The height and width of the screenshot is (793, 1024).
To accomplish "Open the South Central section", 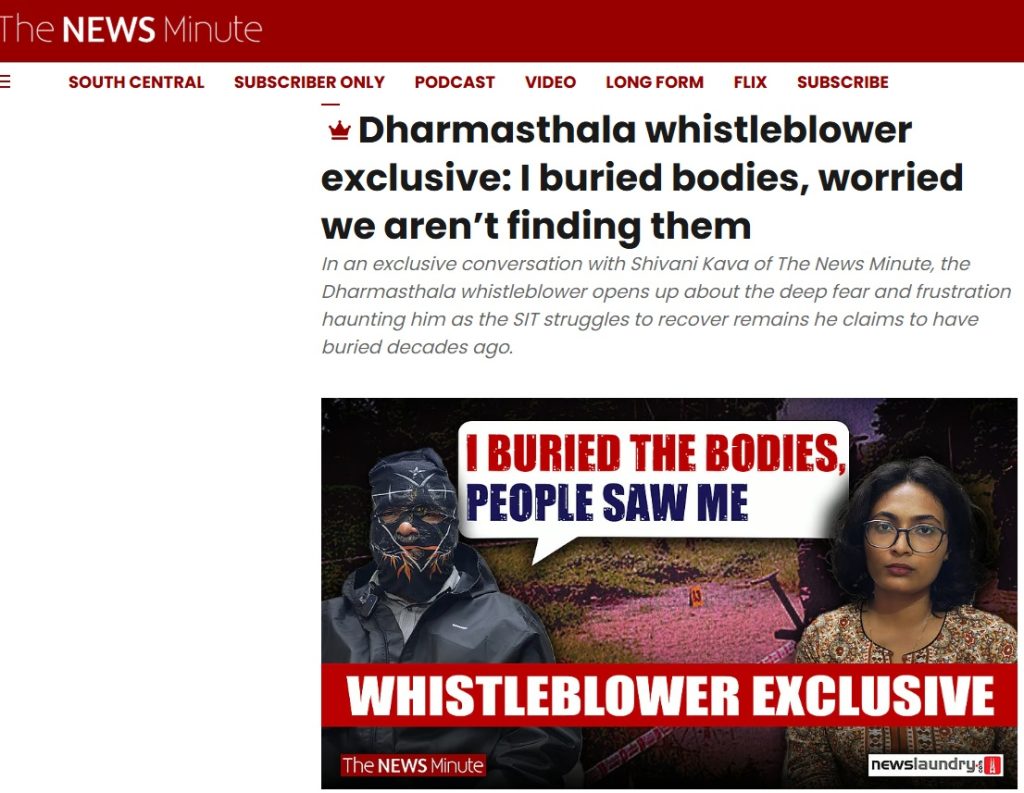I will (136, 82).
